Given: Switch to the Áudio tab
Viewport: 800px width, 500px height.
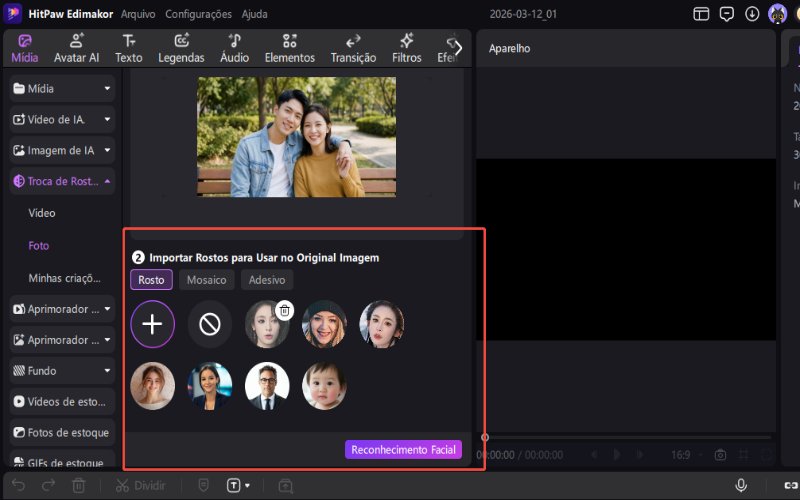Looking at the screenshot, I should 235,48.
